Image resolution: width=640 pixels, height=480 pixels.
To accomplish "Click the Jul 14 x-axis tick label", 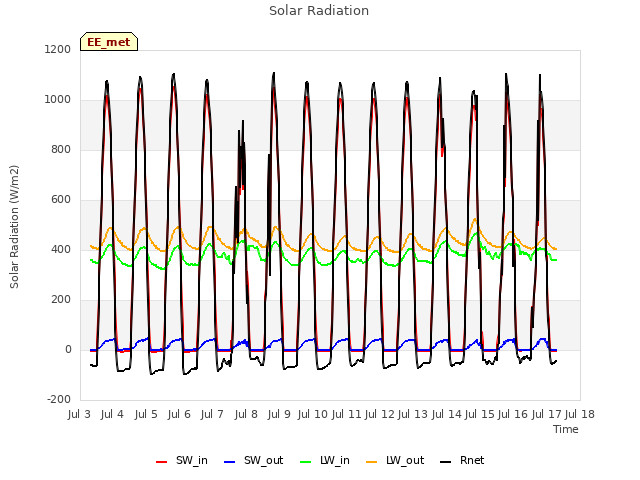I will (447, 414).
